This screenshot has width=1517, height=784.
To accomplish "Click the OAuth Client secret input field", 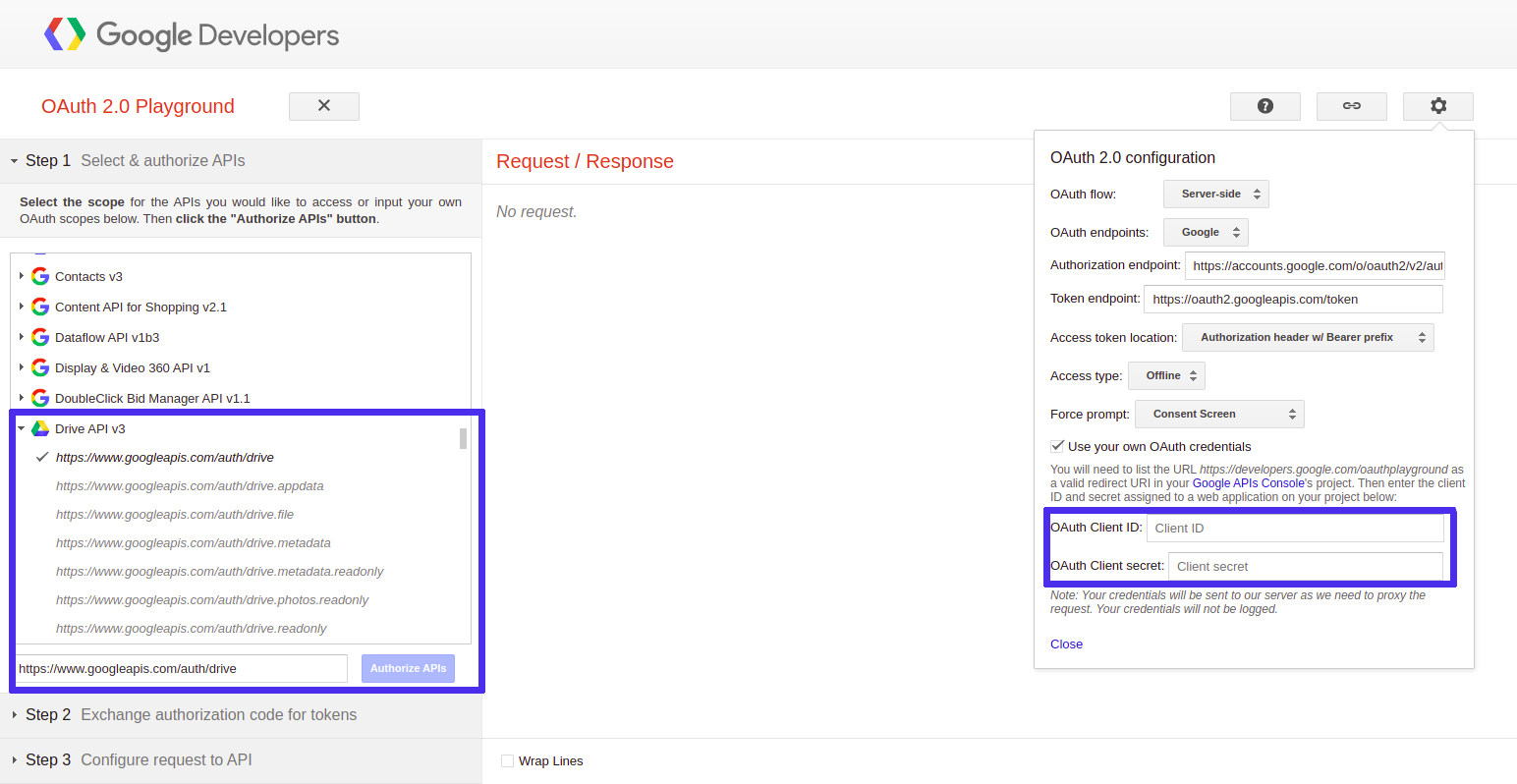I will 1306,566.
